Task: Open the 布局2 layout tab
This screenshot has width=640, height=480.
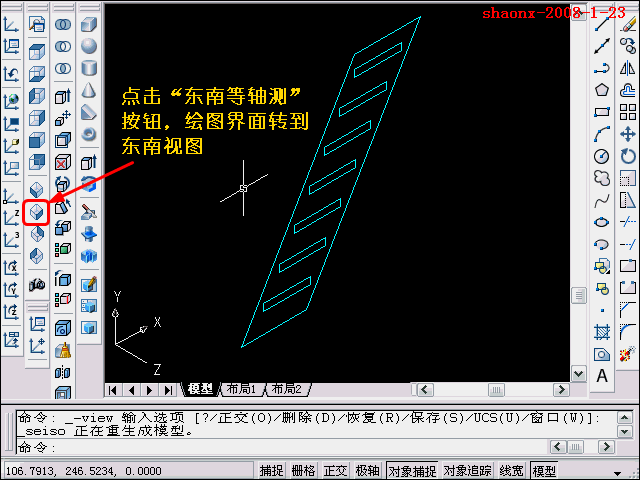Action: [x=285, y=389]
